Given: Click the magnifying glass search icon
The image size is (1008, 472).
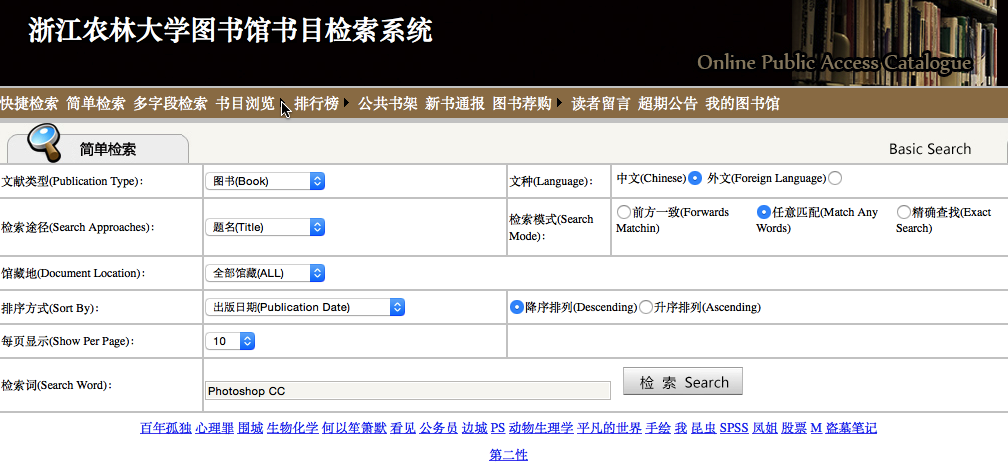Looking at the screenshot, I should 44,142.
